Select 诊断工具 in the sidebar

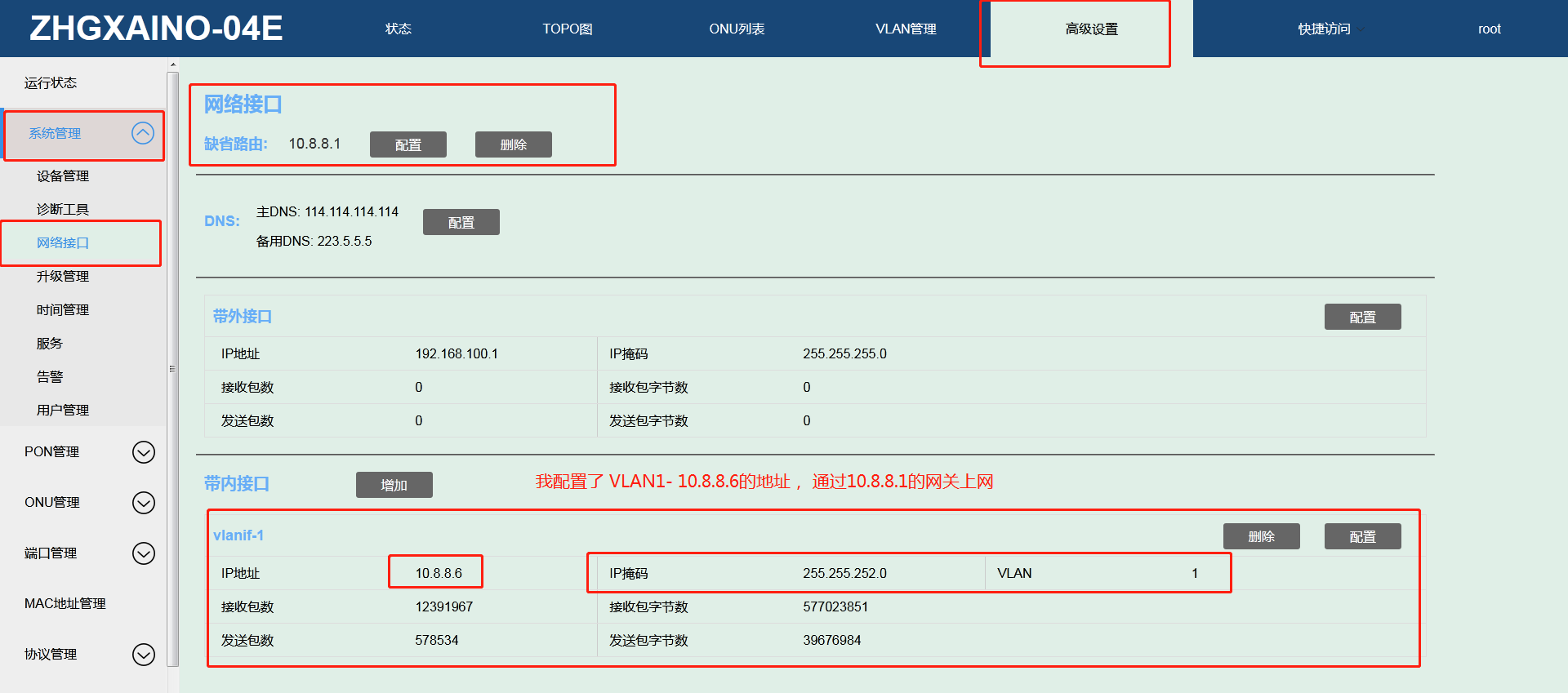click(63, 209)
